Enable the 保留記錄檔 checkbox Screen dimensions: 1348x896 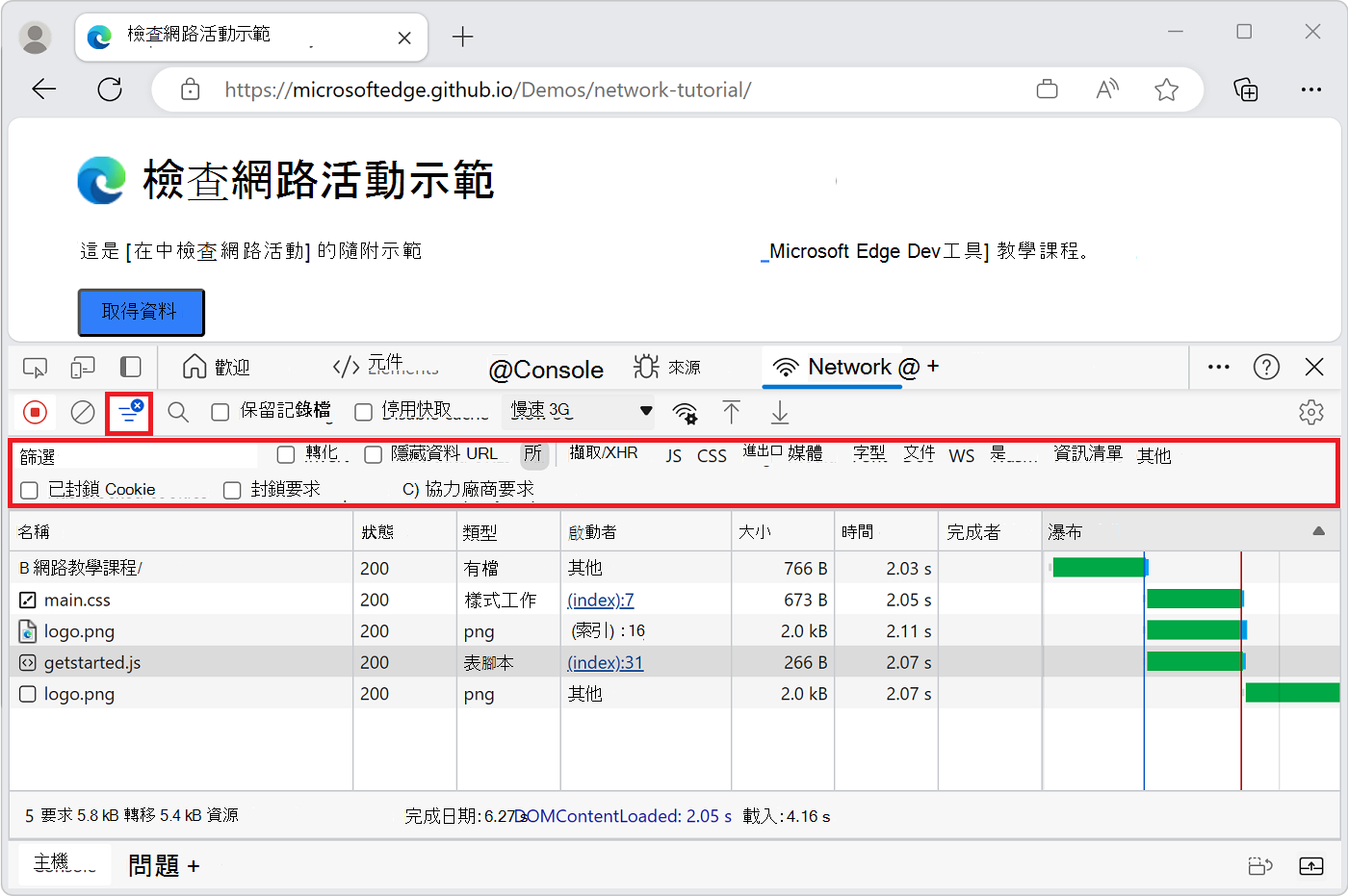click(220, 412)
